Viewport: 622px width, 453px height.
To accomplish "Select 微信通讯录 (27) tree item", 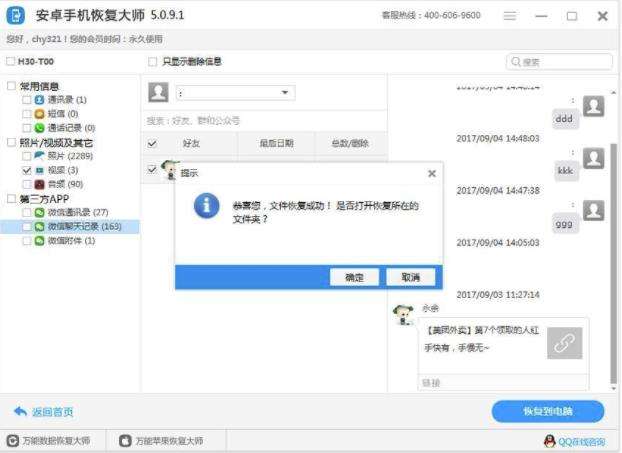I will (78, 212).
